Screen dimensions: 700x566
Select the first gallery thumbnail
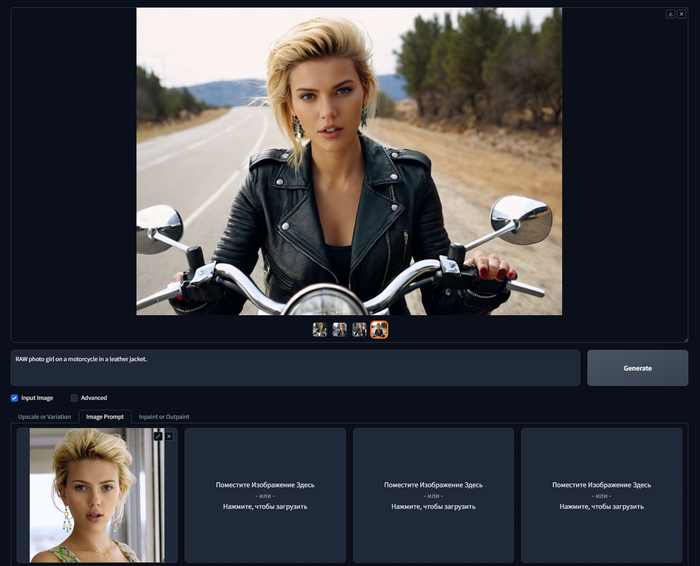pyautogui.click(x=320, y=330)
